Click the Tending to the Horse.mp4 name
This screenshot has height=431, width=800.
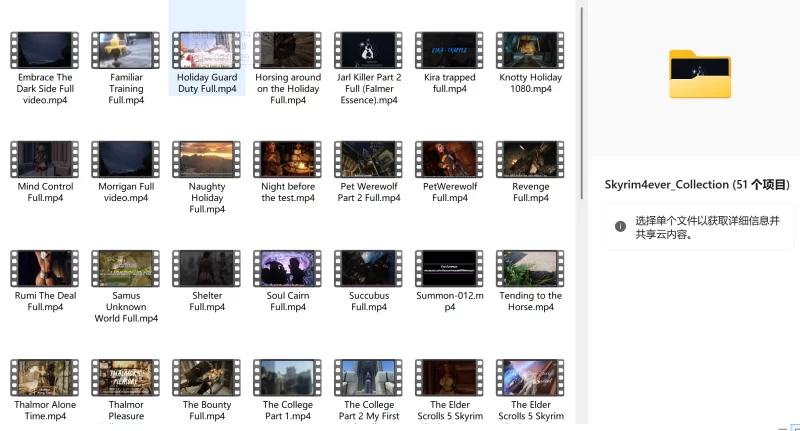(x=531, y=301)
